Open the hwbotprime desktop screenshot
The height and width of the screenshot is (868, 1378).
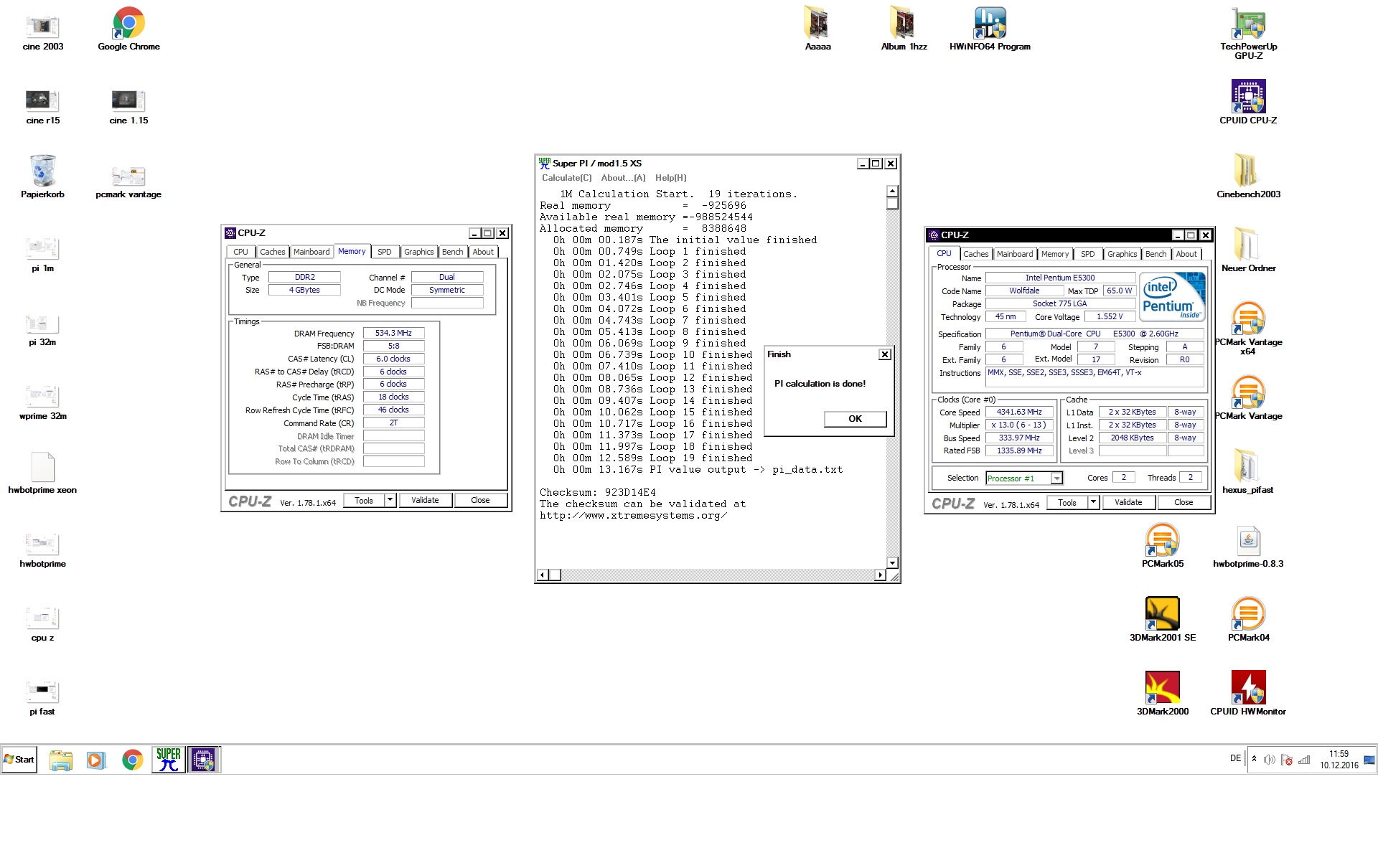click(43, 550)
